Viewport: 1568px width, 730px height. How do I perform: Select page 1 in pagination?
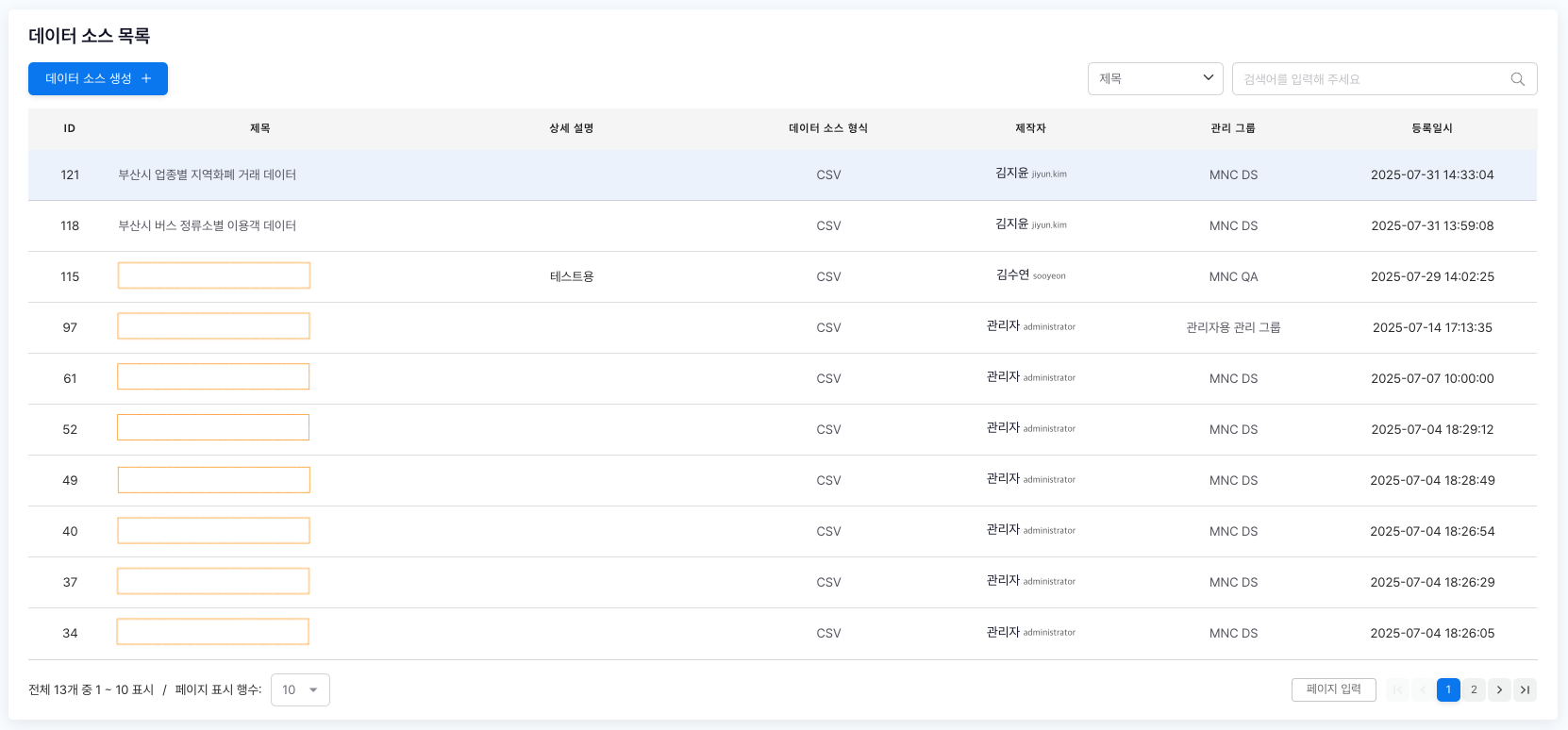1448,689
